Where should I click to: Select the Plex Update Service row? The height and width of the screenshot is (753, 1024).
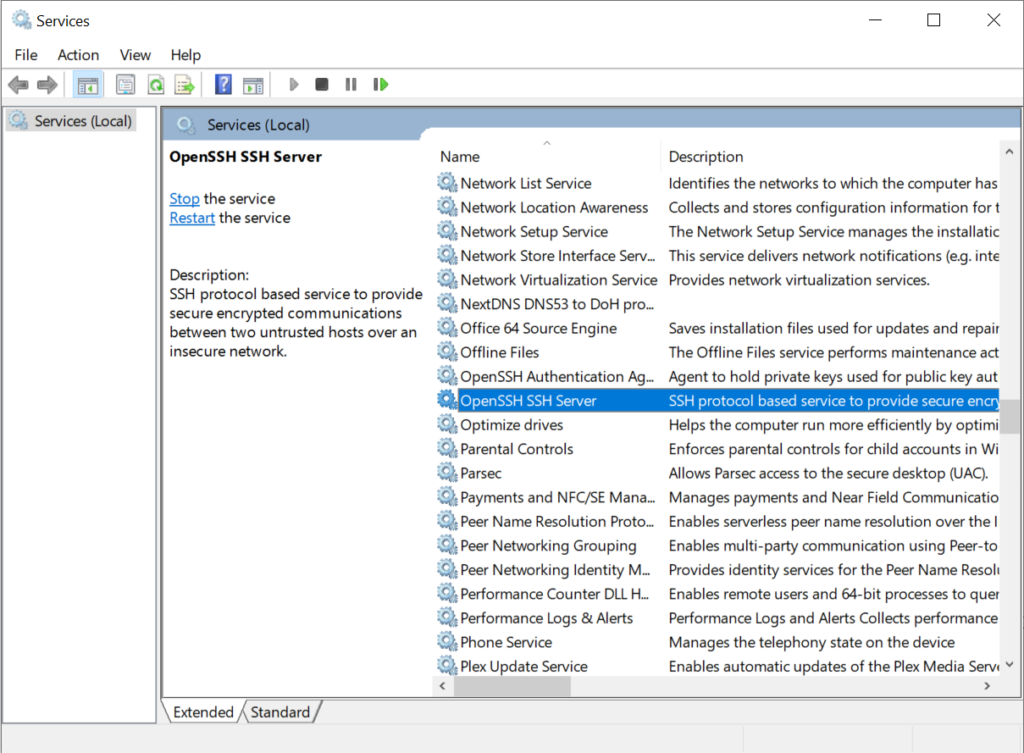pos(717,667)
